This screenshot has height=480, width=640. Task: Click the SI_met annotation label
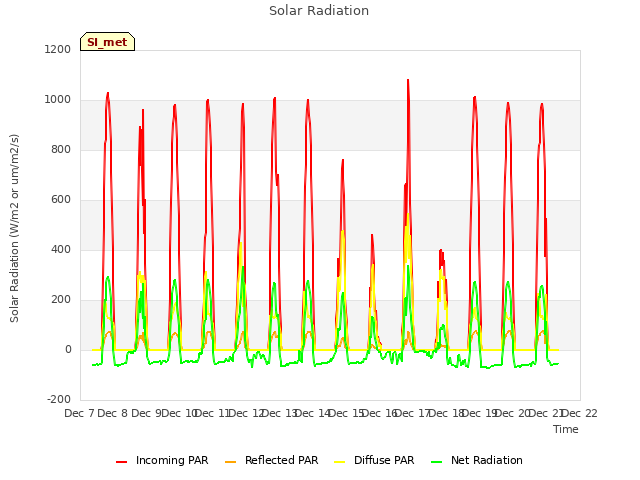(107, 42)
